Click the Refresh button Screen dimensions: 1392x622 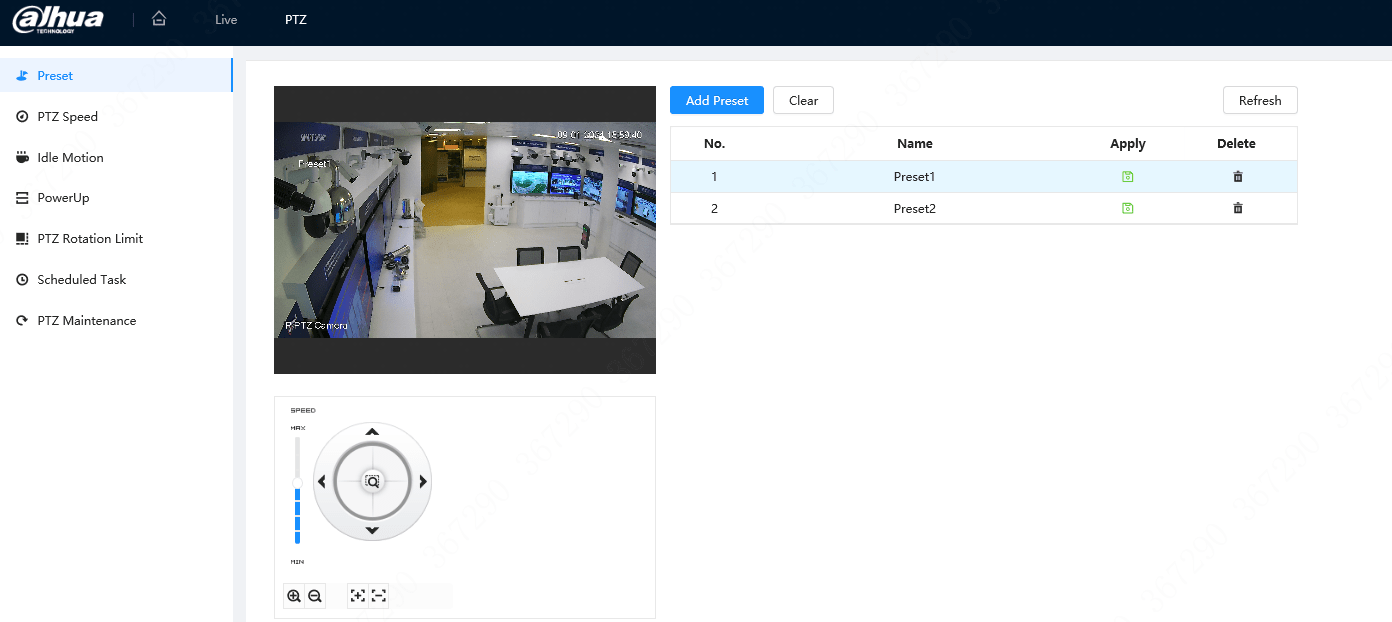[x=1260, y=100]
